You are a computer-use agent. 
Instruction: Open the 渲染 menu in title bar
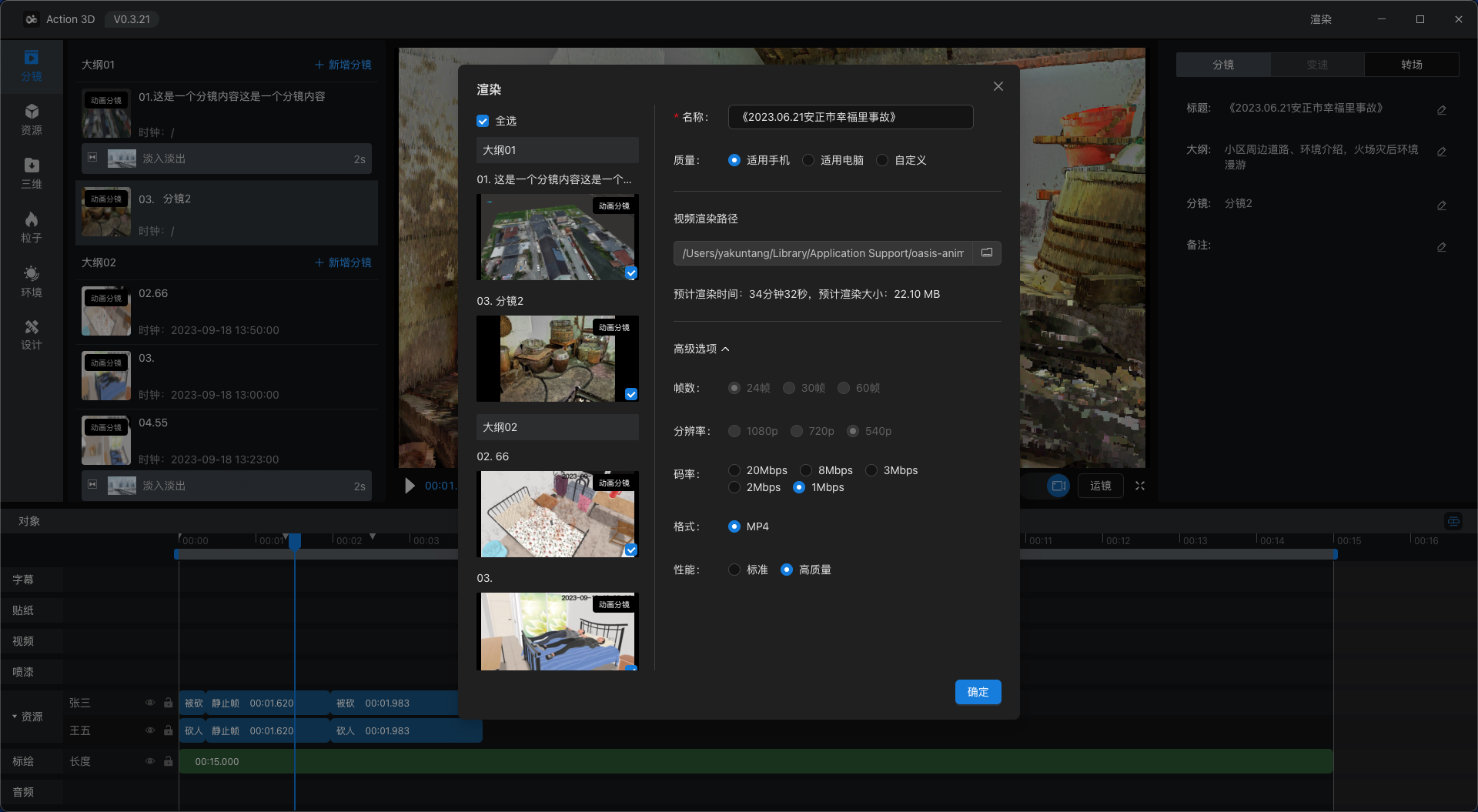point(1321,19)
